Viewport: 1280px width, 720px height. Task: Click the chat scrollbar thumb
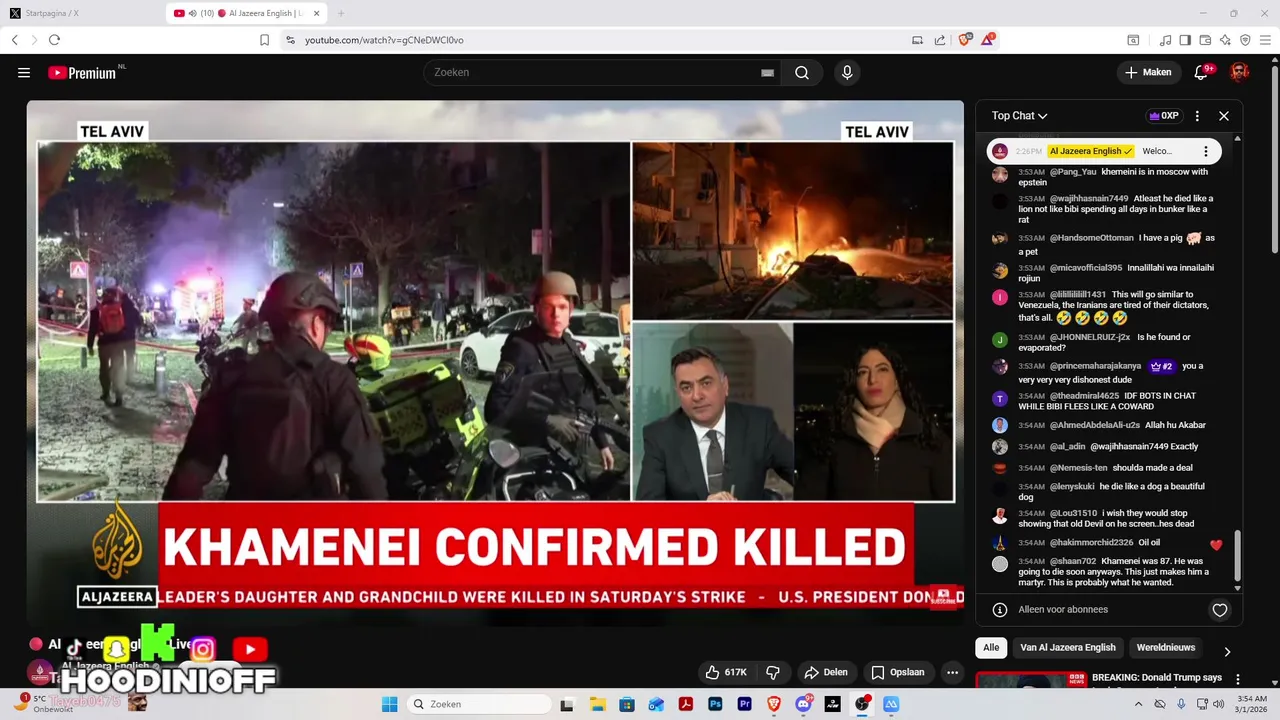[1237, 555]
